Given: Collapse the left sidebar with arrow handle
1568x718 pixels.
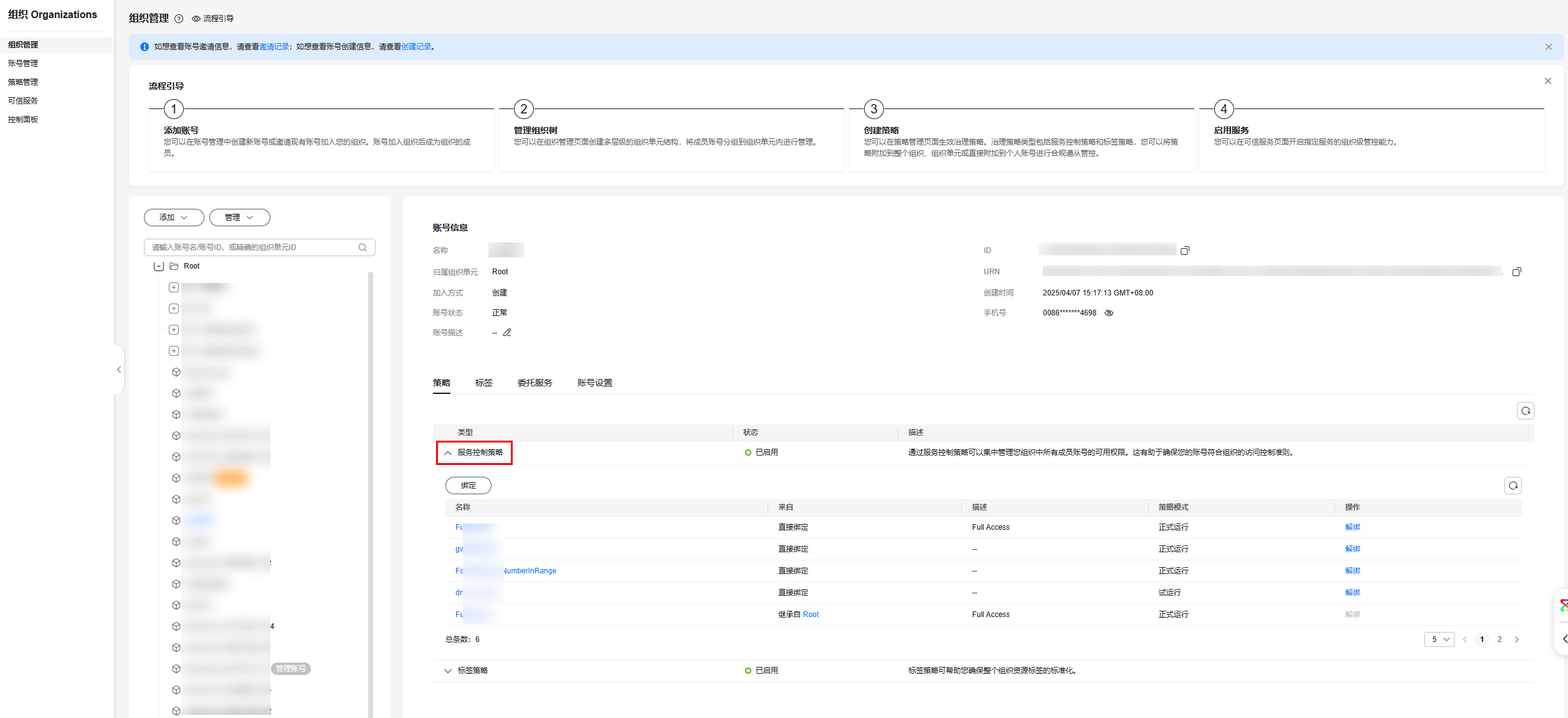Looking at the screenshot, I should [x=119, y=370].
